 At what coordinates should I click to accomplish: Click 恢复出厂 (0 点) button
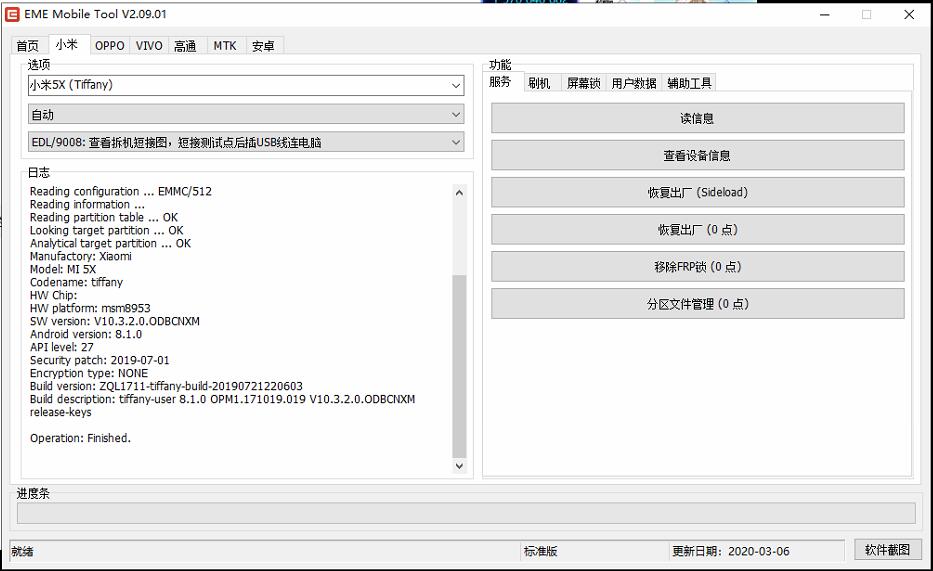pyautogui.click(x=697, y=230)
